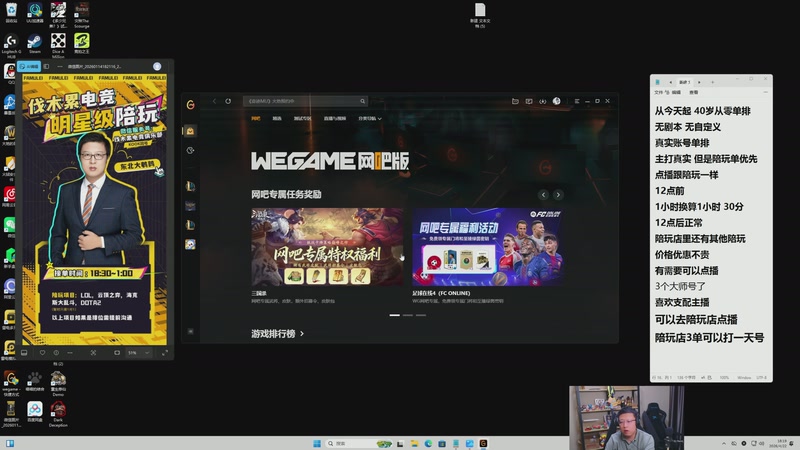800x450 pixels.
Task: Open the WeGame user avatar
Action: pyautogui.click(x=557, y=101)
